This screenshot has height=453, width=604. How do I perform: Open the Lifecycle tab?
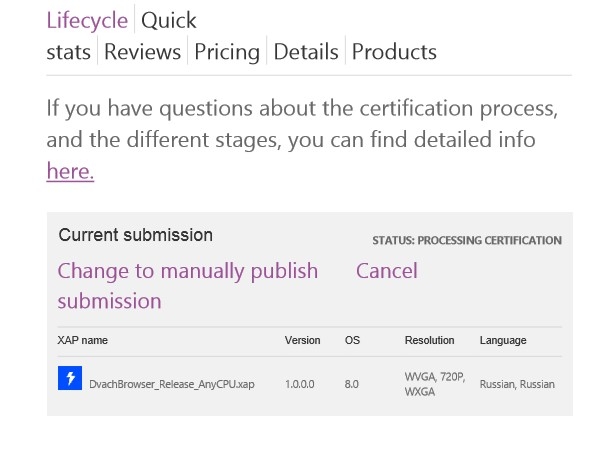click(x=87, y=20)
